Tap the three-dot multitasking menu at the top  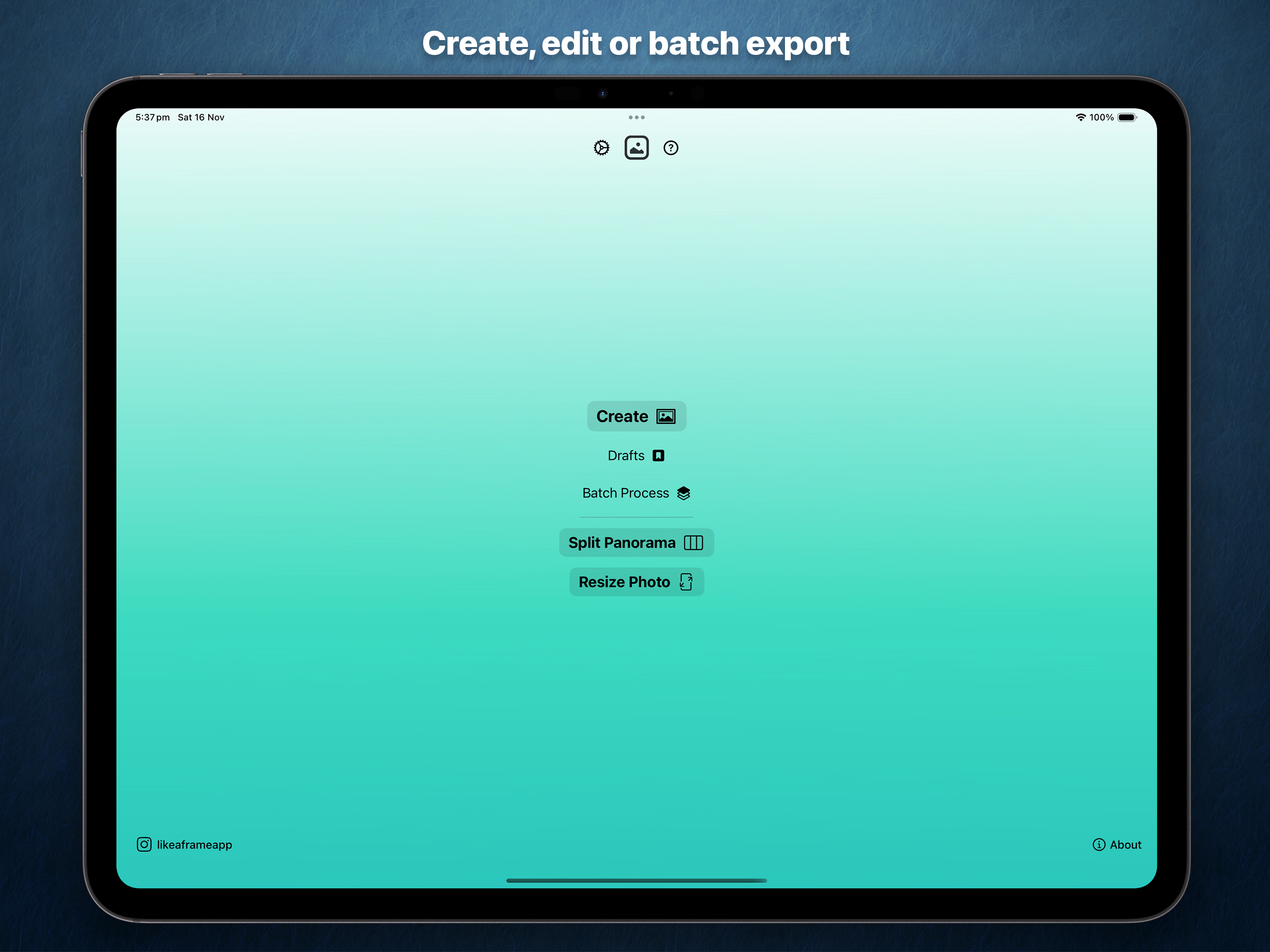636,118
